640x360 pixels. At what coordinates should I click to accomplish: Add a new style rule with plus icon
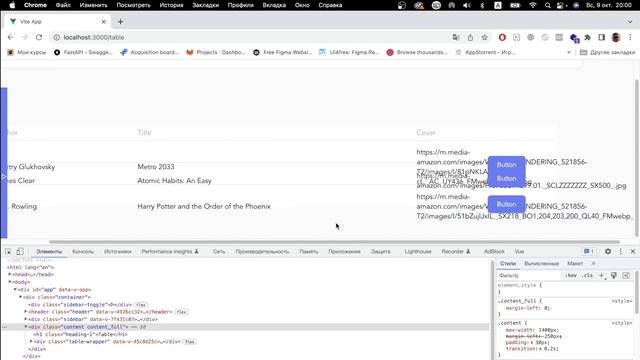click(601, 276)
